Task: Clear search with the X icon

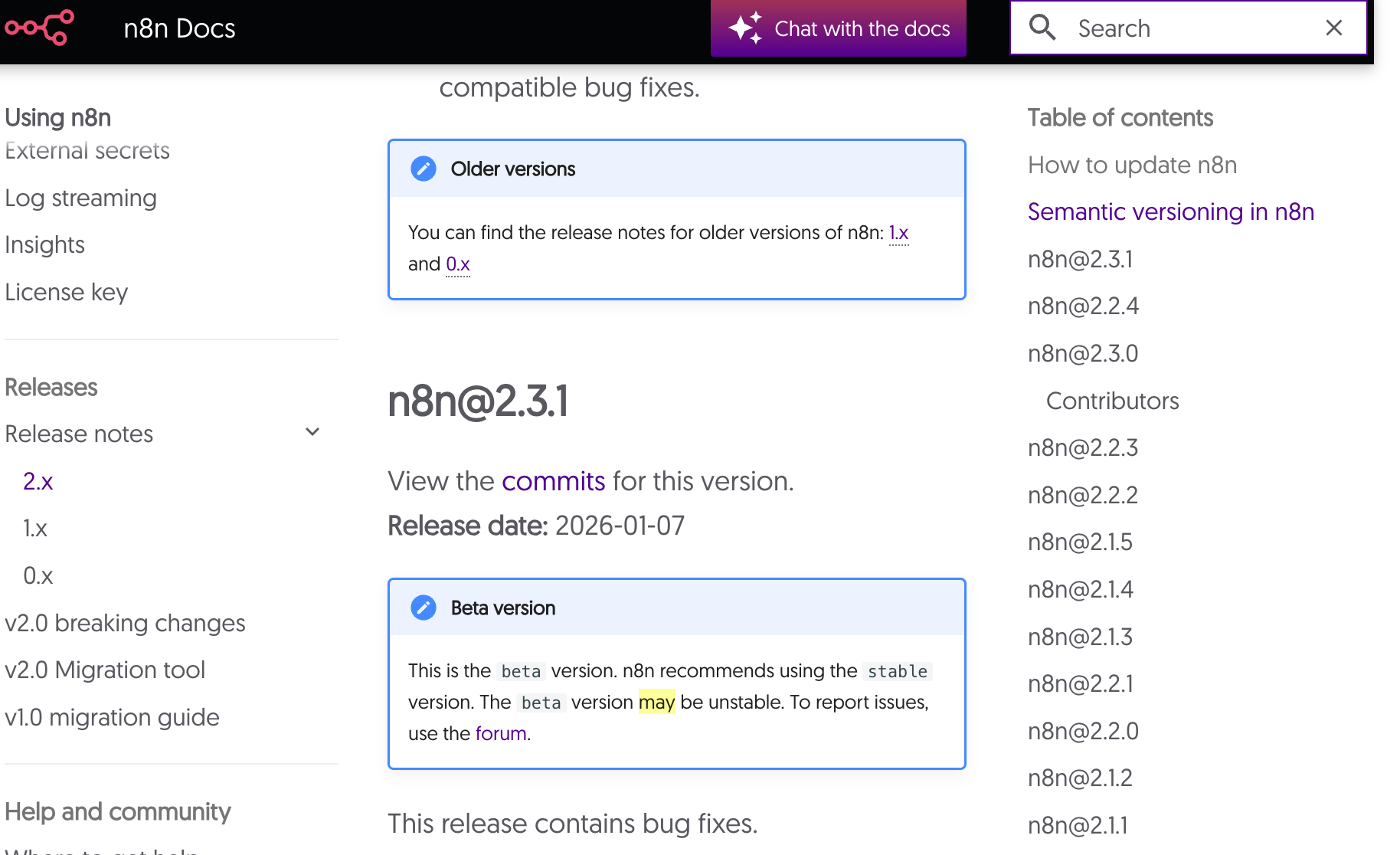Action: (x=1333, y=28)
